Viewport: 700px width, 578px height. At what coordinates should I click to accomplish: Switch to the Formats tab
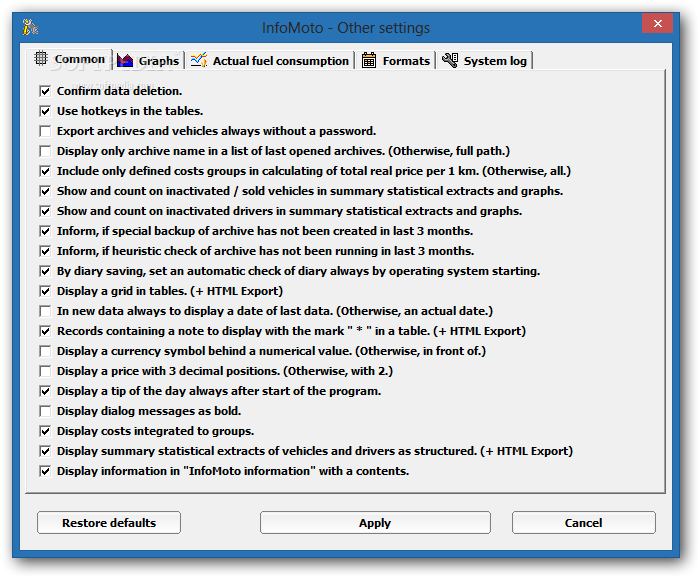click(396, 61)
